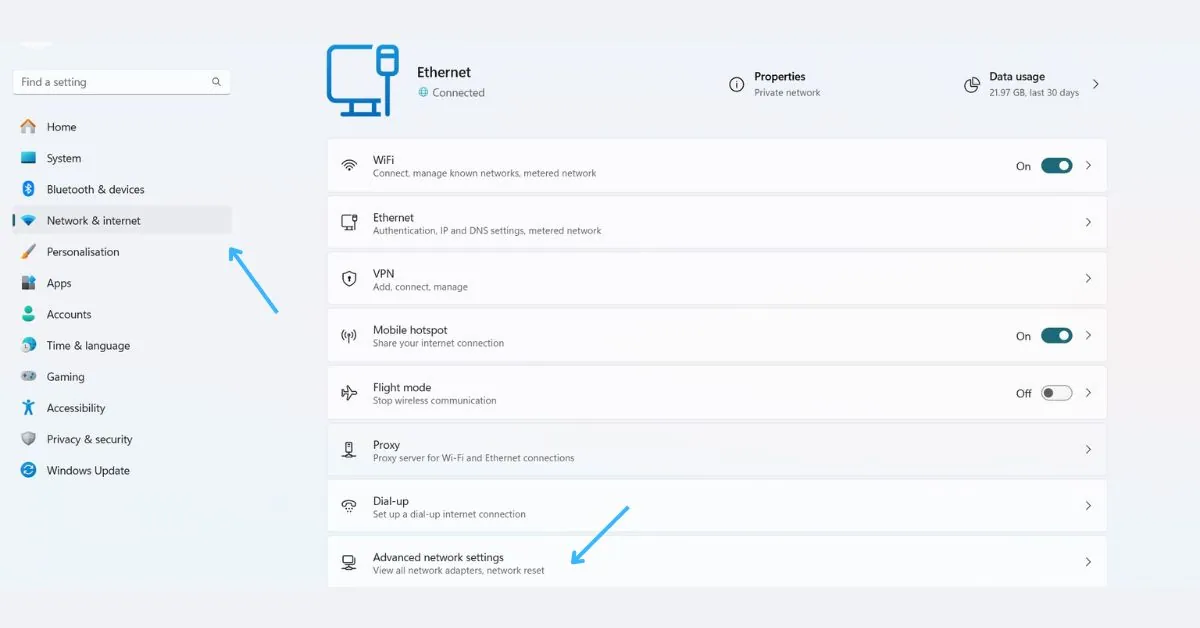Screen dimensions: 1200x628
Task: Open Proxy row chevron arrow
Action: [1088, 450]
